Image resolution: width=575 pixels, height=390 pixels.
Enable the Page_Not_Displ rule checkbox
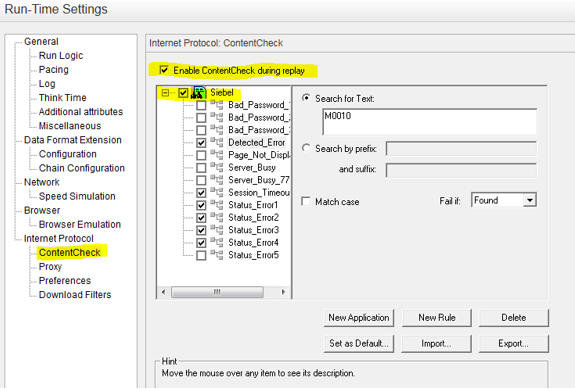(201, 155)
